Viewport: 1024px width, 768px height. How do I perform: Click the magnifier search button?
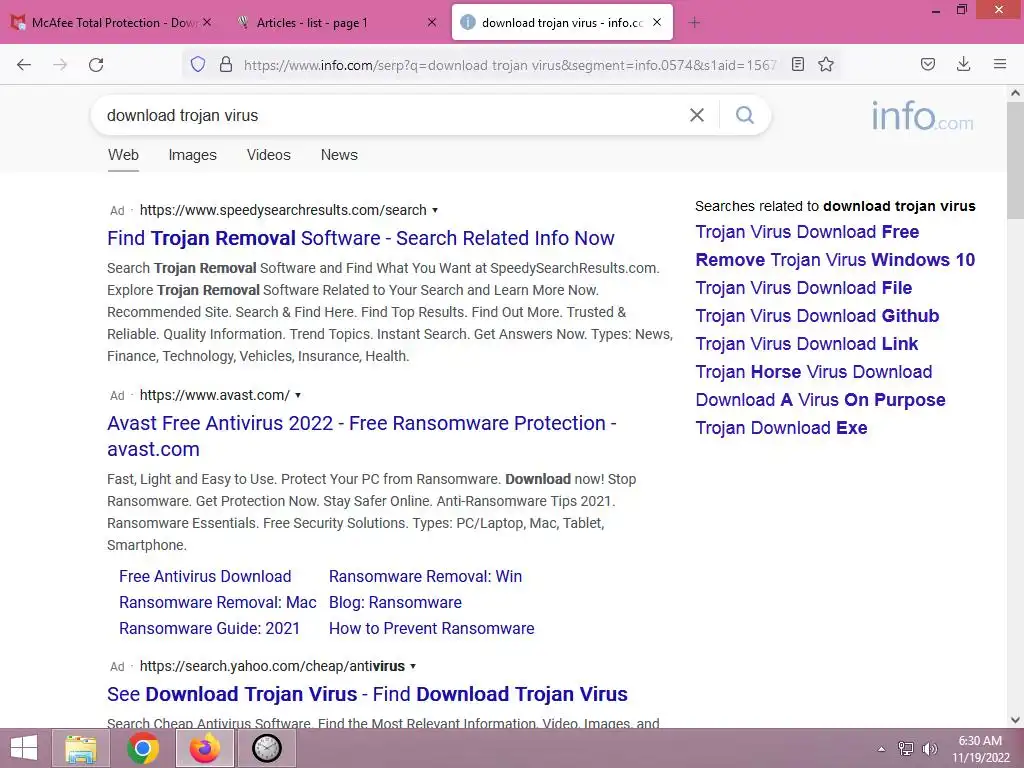point(744,115)
